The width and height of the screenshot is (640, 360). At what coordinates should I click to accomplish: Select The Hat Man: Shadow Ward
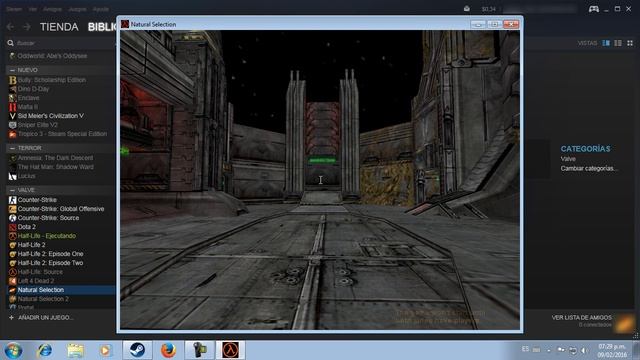[x=56, y=167]
